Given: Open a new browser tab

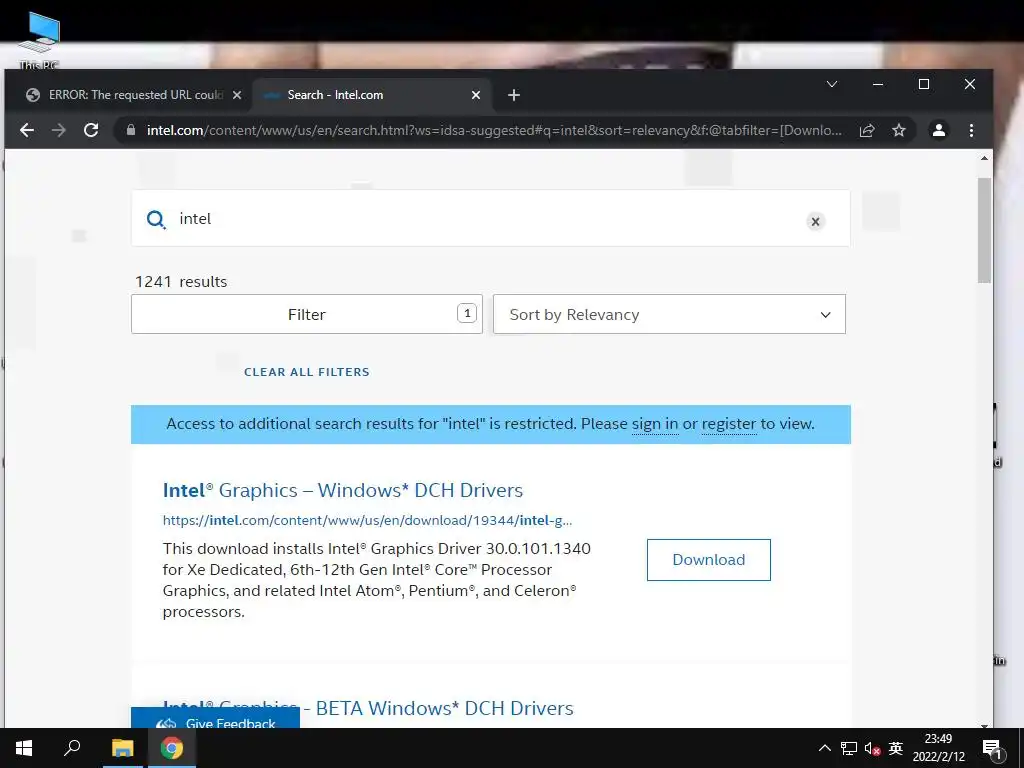Looking at the screenshot, I should (514, 95).
